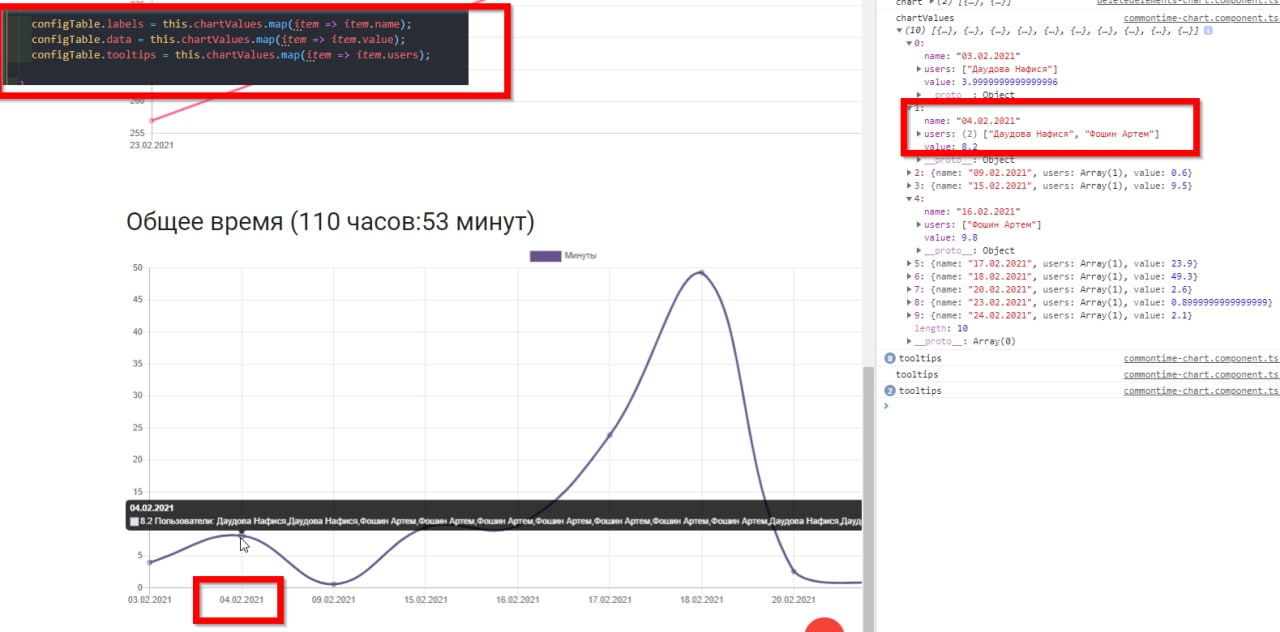Expand array item 6 dated 18.02.2021
This screenshot has width=1280, height=632.
pos(909,277)
